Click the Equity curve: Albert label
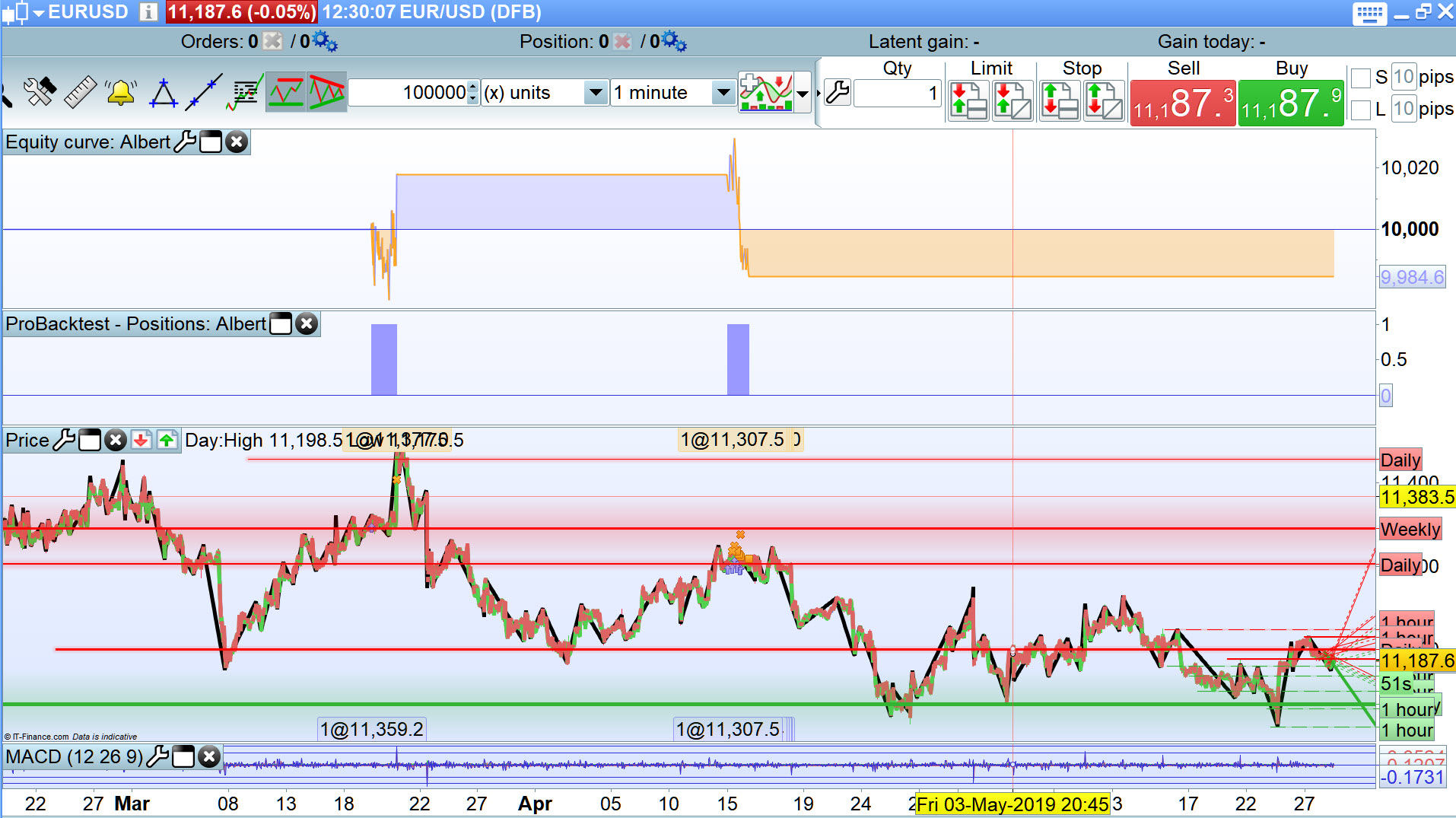 pyautogui.click(x=87, y=142)
